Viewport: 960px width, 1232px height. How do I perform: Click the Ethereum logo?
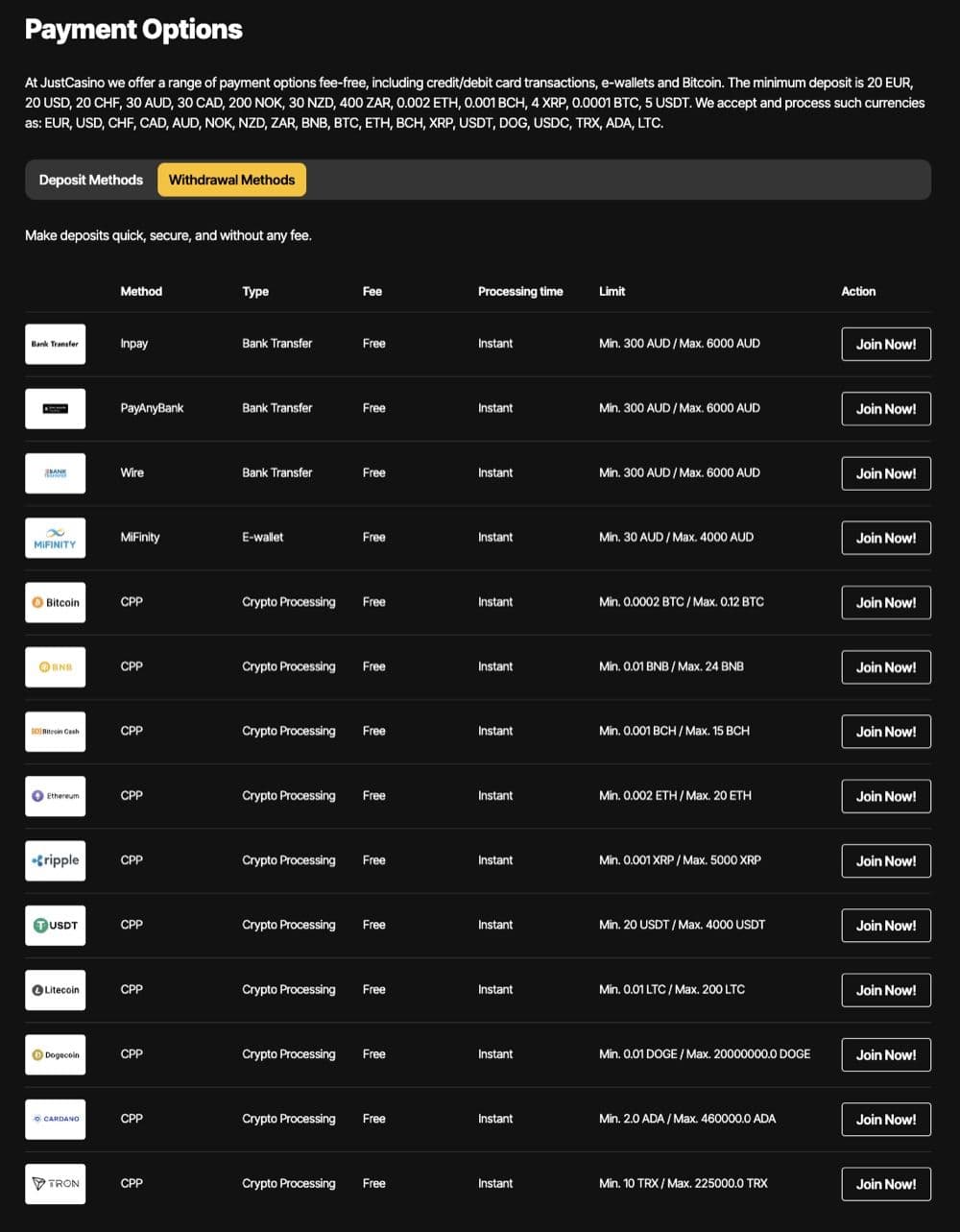pos(55,796)
